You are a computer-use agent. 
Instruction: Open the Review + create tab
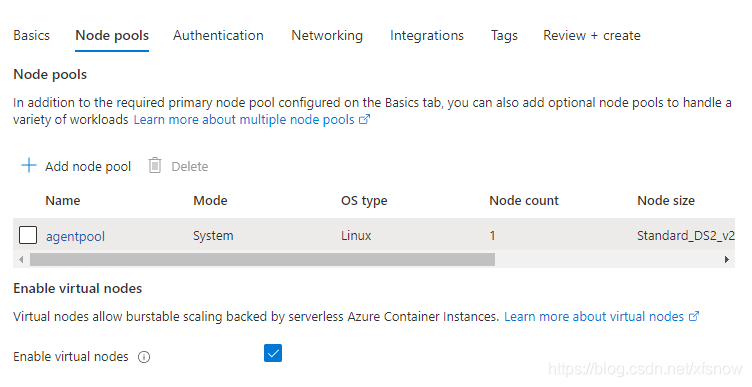point(592,35)
